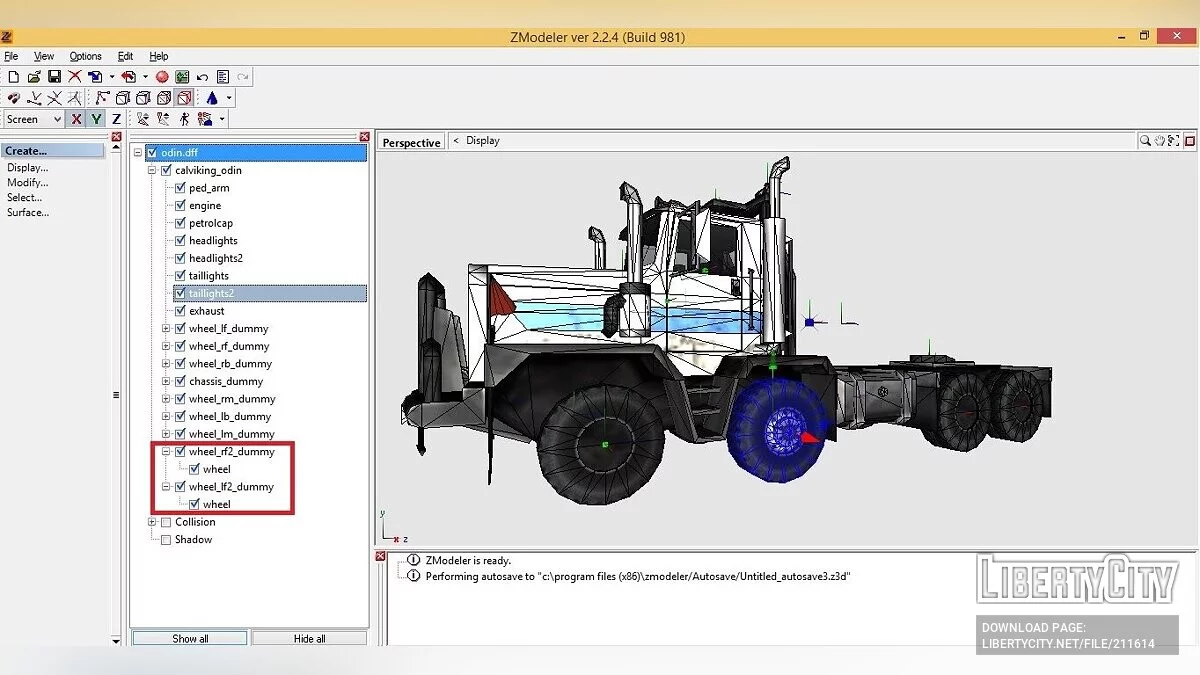Screen dimensions: 1200x675
Task: Select the viewport zoom magnifier tool
Action: pyautogui.click(x=1145, y=141)
